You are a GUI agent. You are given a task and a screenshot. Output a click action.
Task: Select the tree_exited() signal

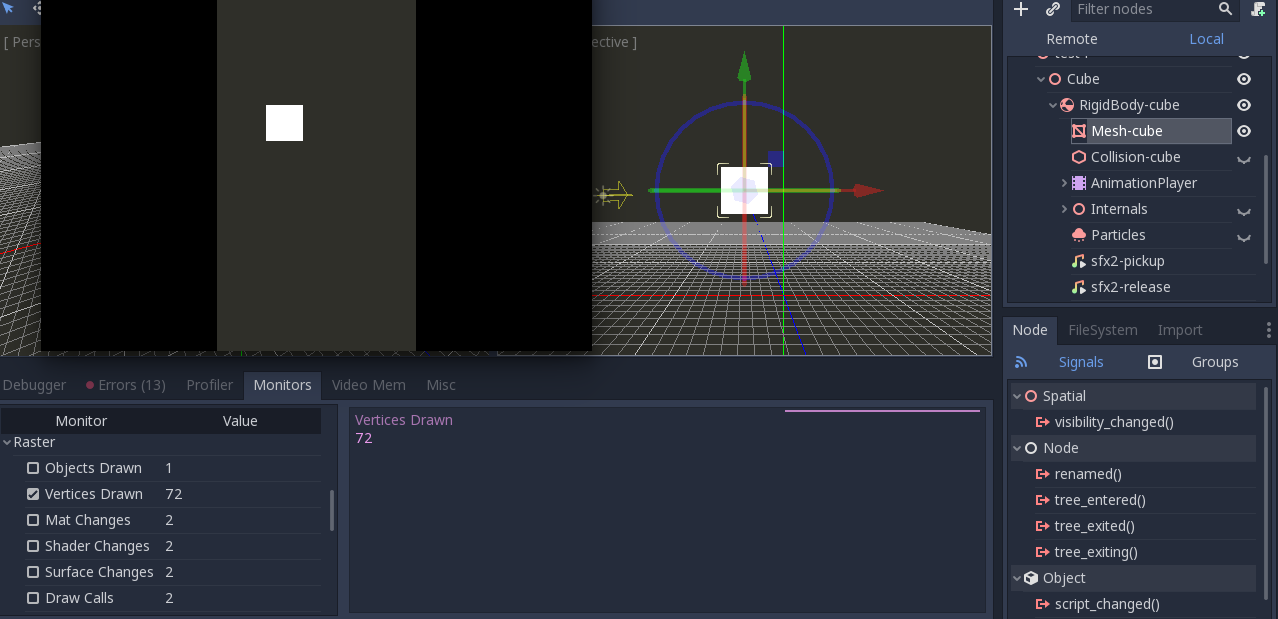coord(1094,526)
